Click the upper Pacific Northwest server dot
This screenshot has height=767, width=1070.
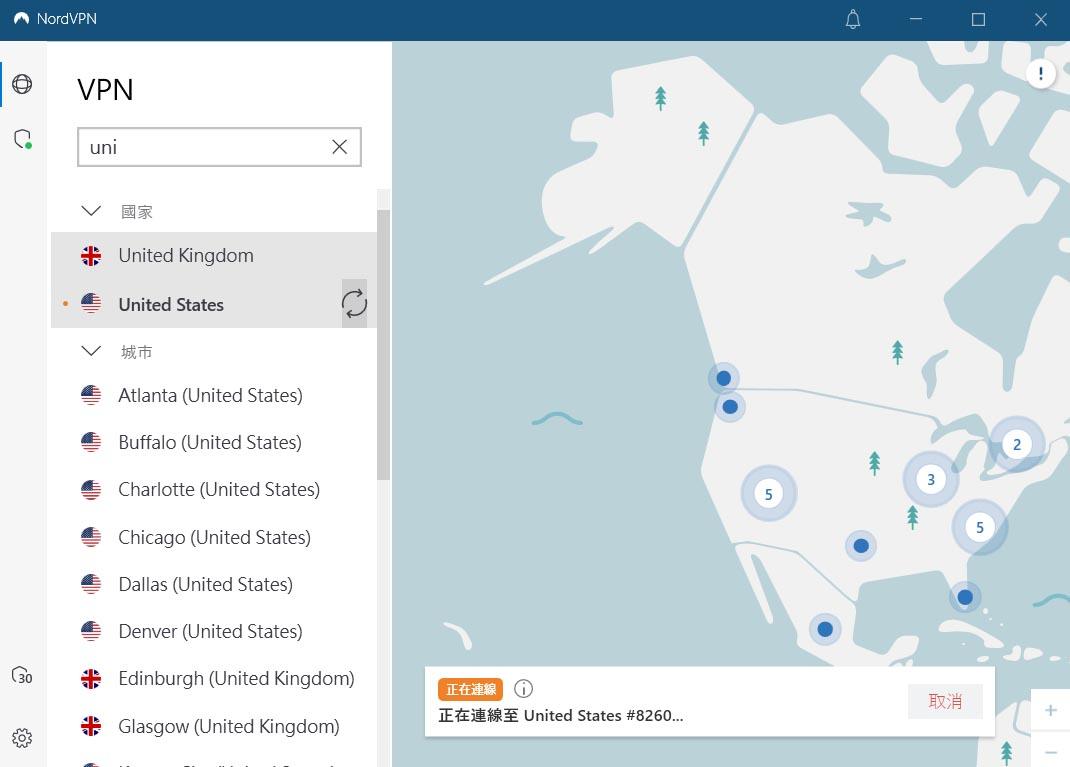coord(723,378)
